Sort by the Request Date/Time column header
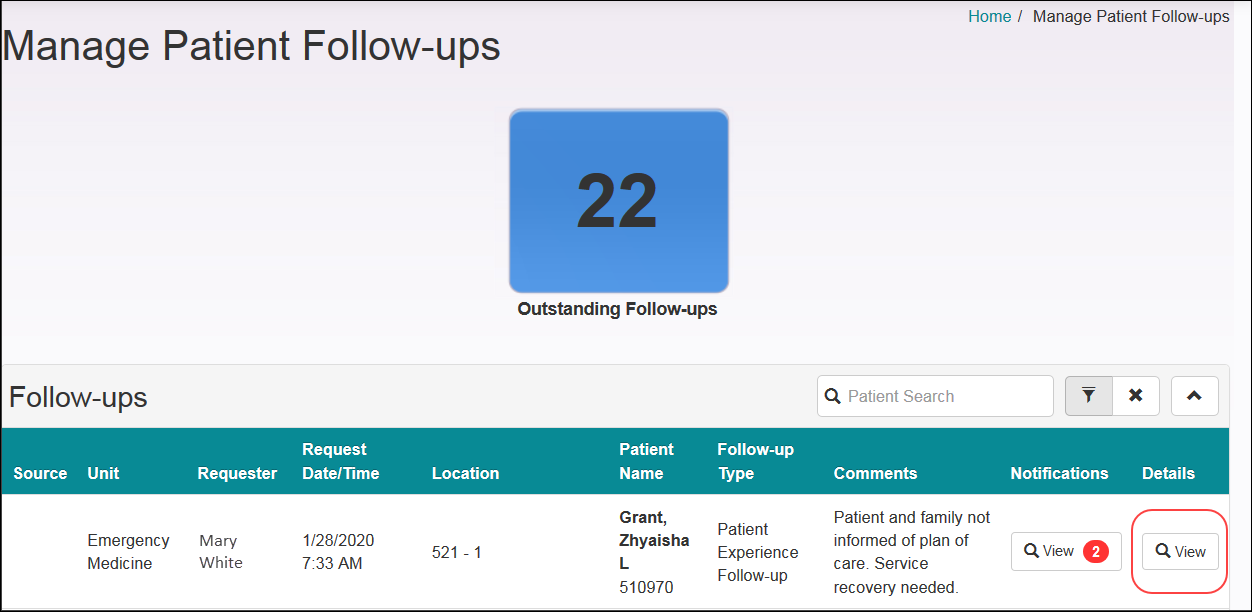The image size is (1252, 612). [x=338, y=461]
